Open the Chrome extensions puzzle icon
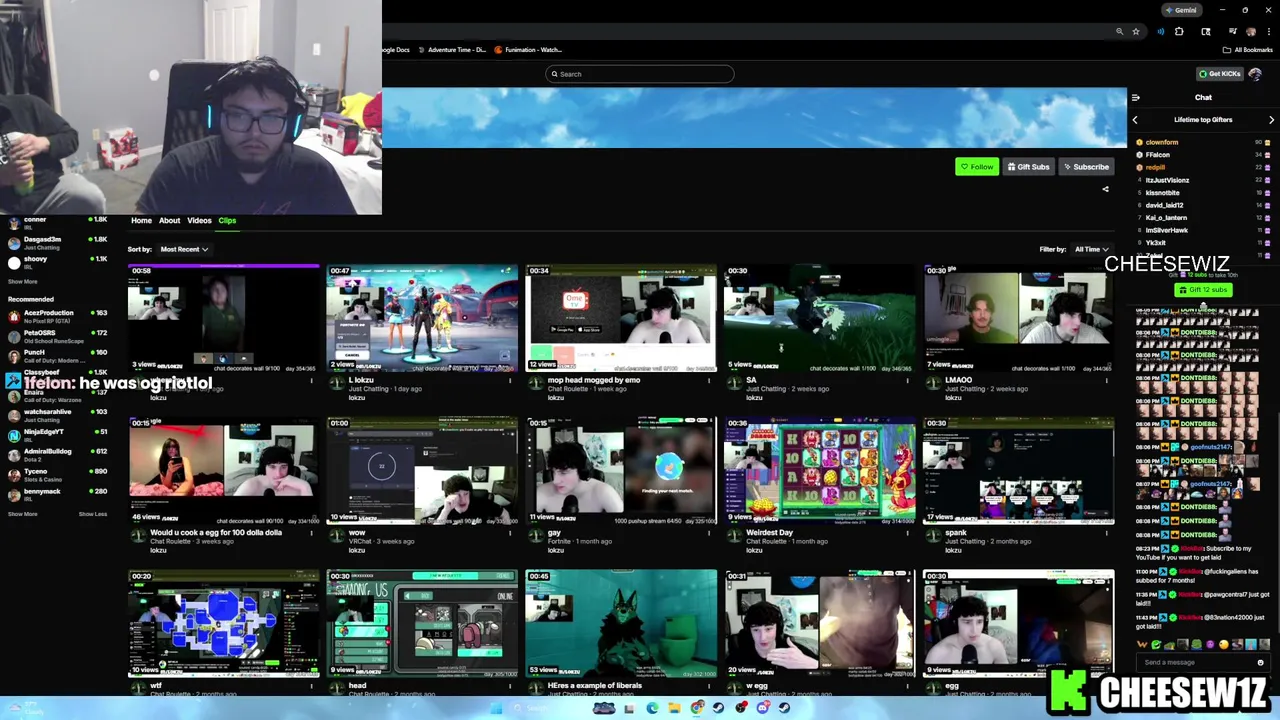 click(x=1179, y=32)
